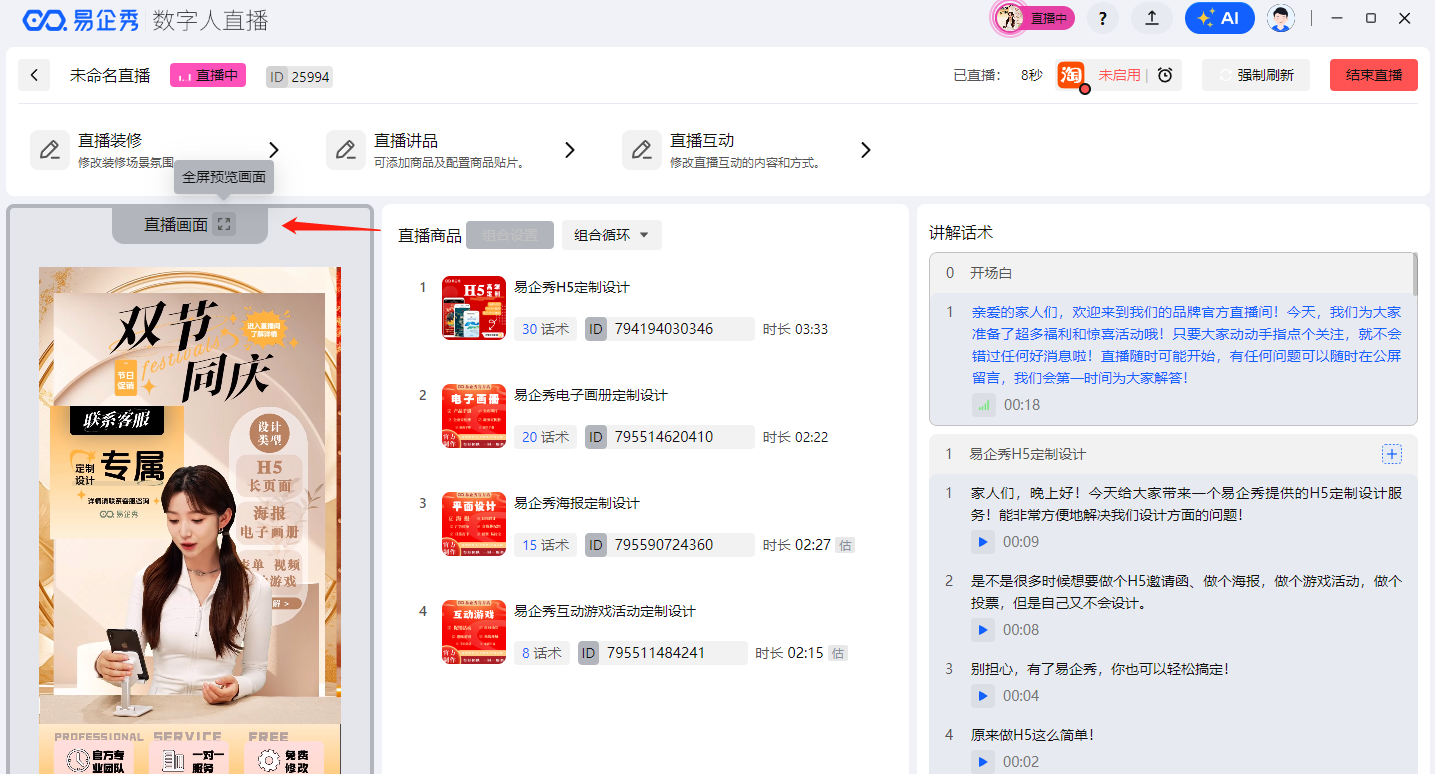Click the 直播装修 pencil edit icon
Screen dimensions: 1435x774
(x=49, y=150)
